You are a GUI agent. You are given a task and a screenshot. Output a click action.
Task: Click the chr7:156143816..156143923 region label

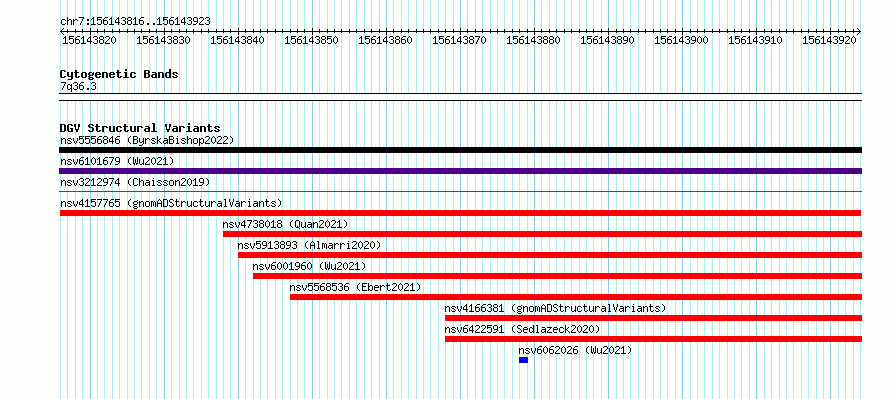click(135, 21)
